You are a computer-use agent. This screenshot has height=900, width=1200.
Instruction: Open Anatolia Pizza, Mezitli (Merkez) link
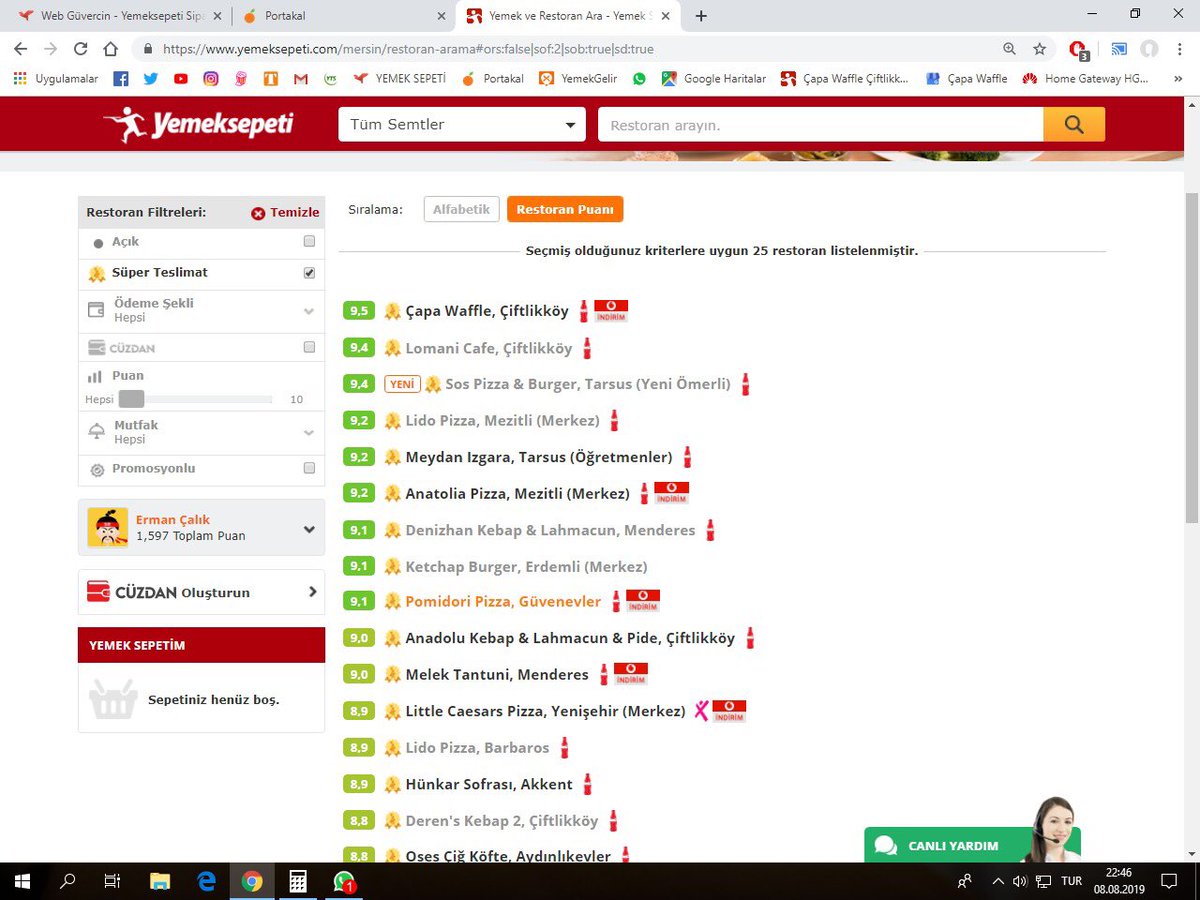pyautogui.click(x=517, y=493)
